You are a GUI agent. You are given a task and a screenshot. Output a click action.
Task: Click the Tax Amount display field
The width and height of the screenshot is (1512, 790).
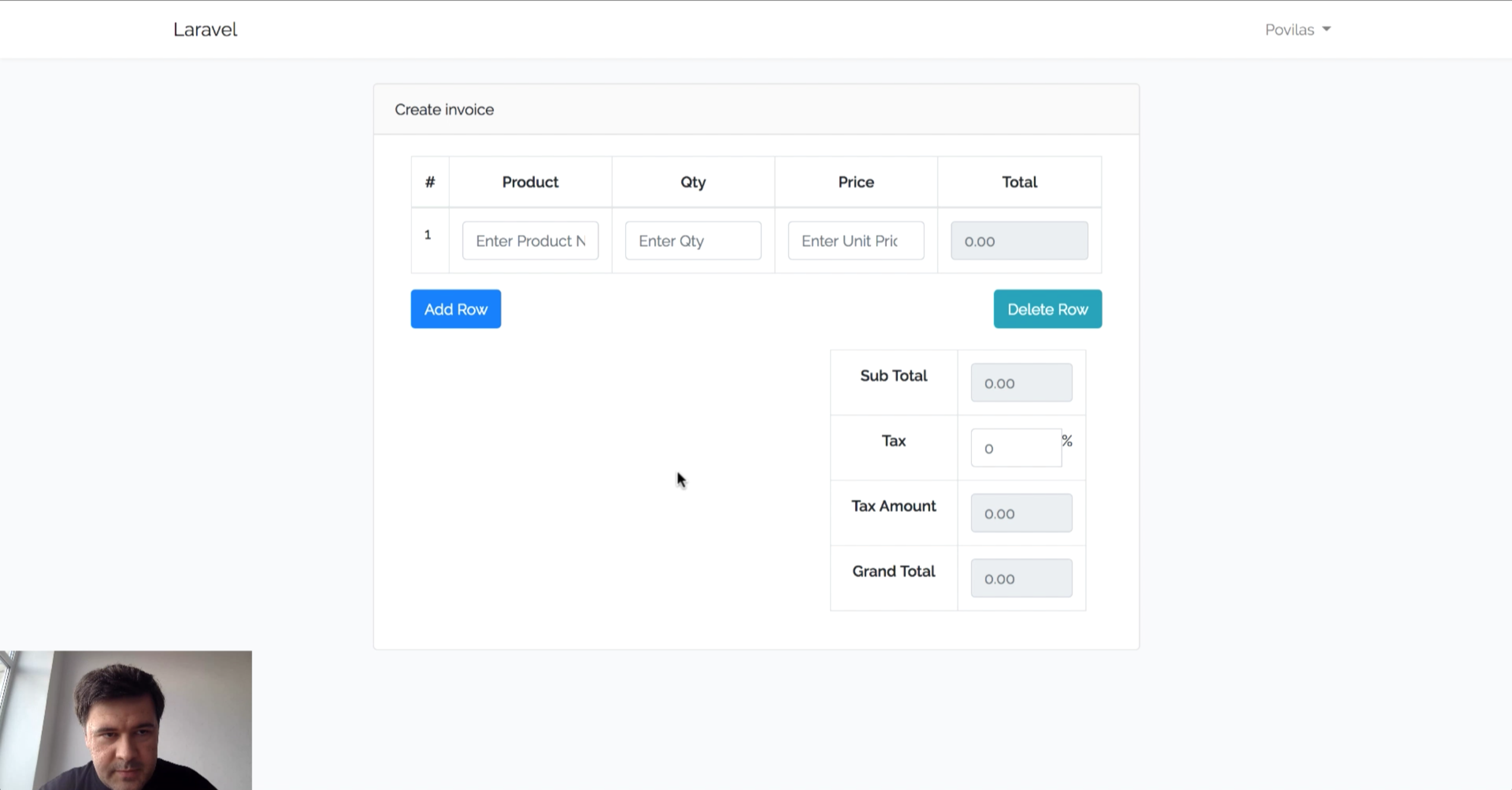pos(1021,513)
